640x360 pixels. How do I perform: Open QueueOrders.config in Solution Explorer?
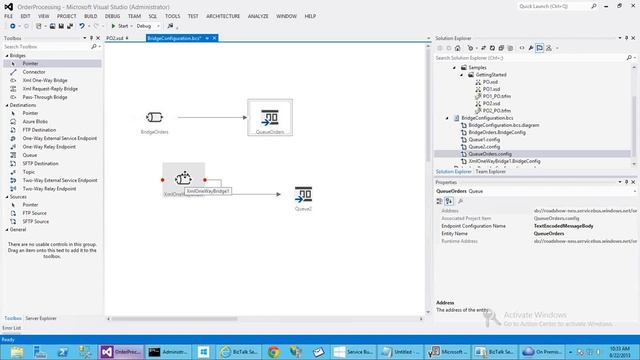coord(490,154)
